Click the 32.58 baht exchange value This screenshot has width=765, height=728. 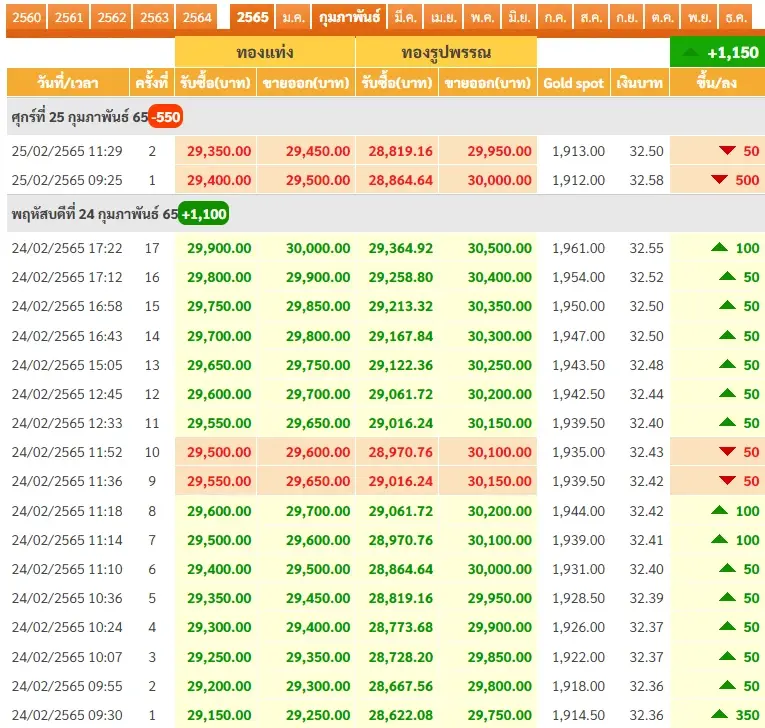coord(646,181)
